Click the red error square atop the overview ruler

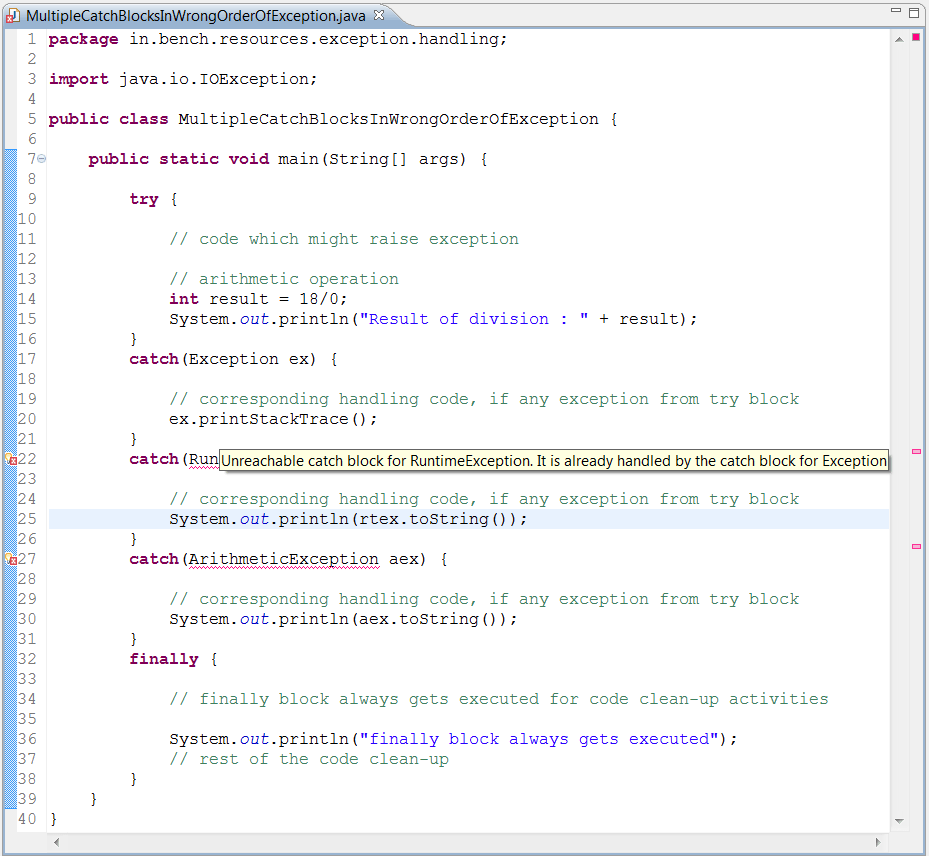pyautogui.click(x=914, y=36)
